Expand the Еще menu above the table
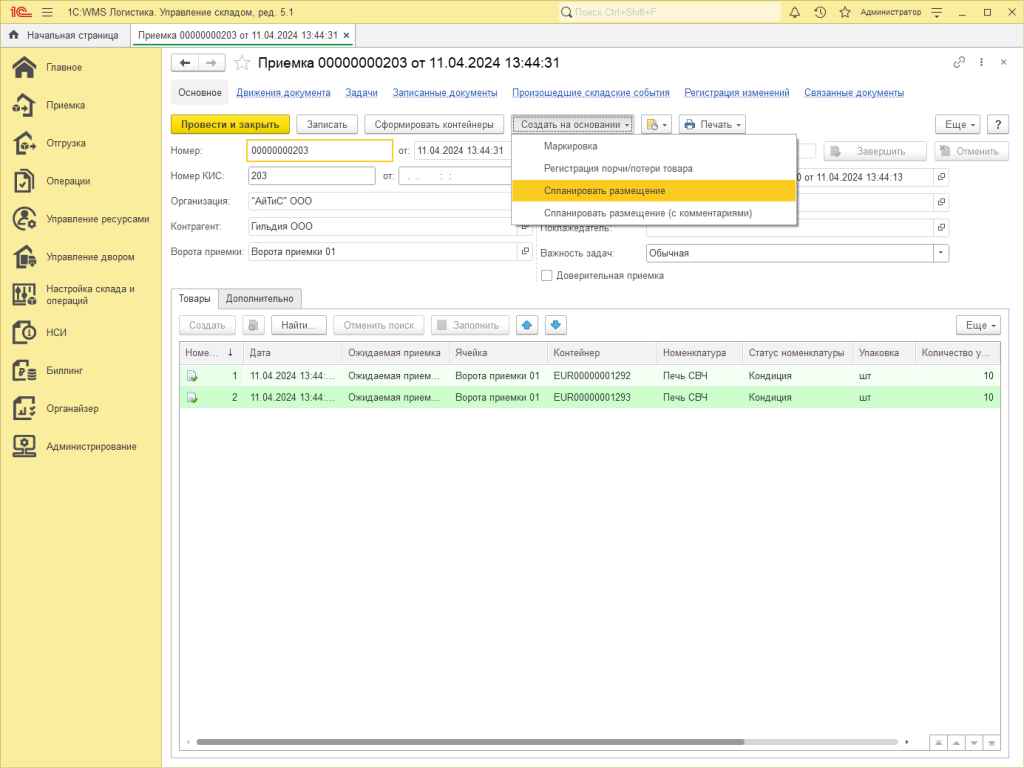The height and width of the screenshot is (768, 1024). (977, 325)
